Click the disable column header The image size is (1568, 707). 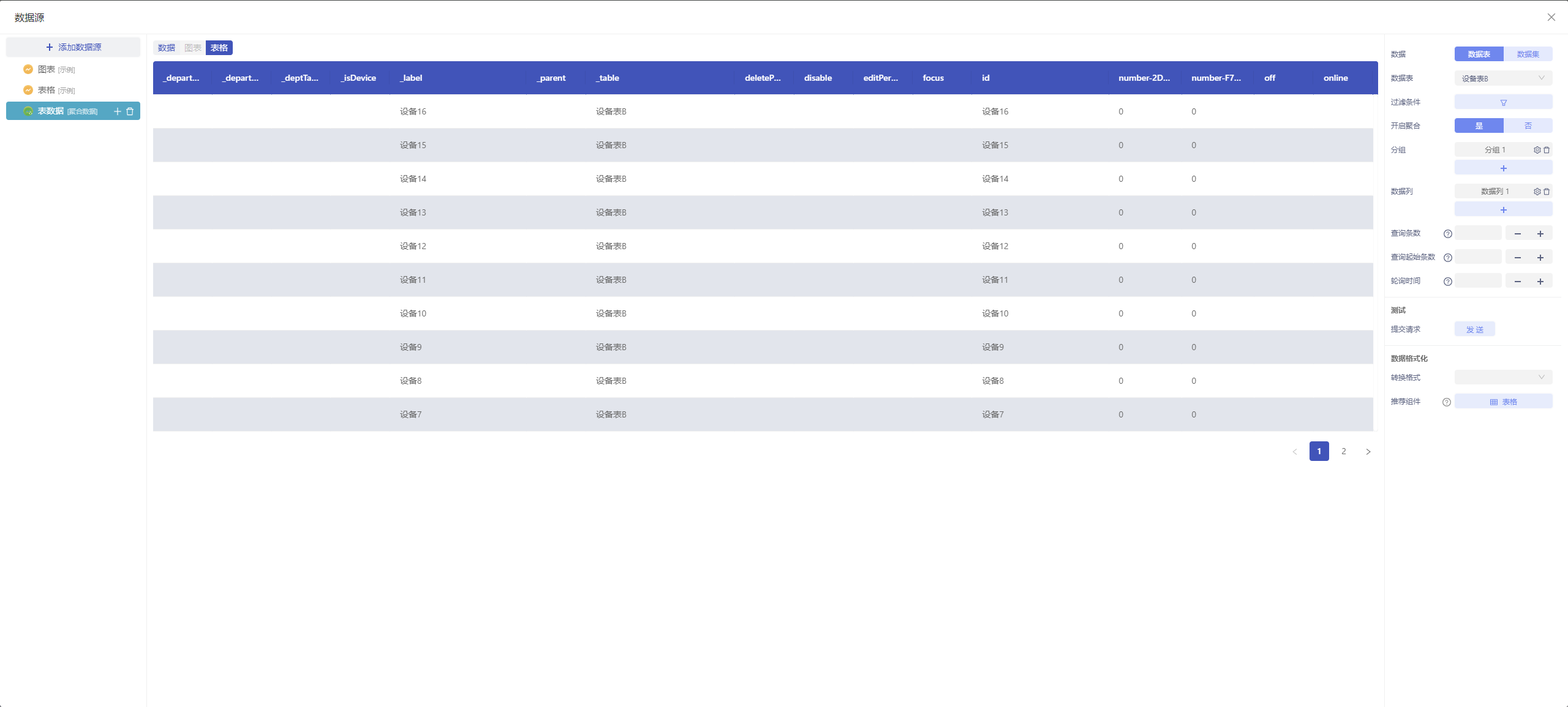[824, 78]
